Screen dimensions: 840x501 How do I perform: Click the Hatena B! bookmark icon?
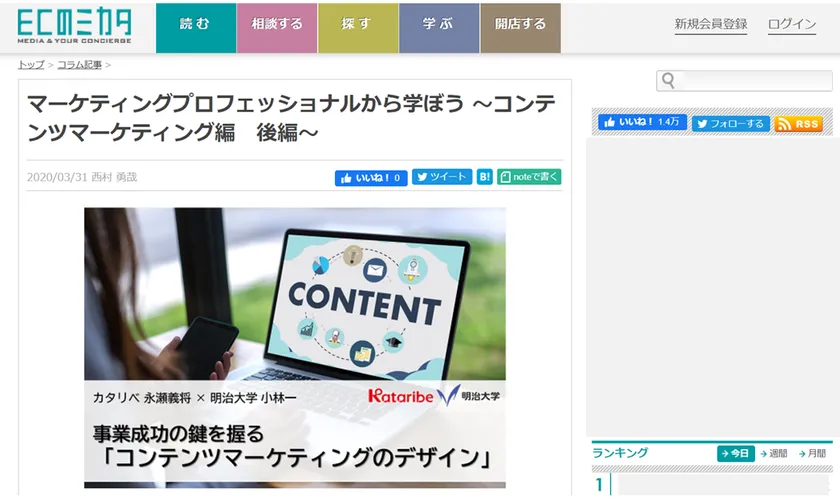484,177
